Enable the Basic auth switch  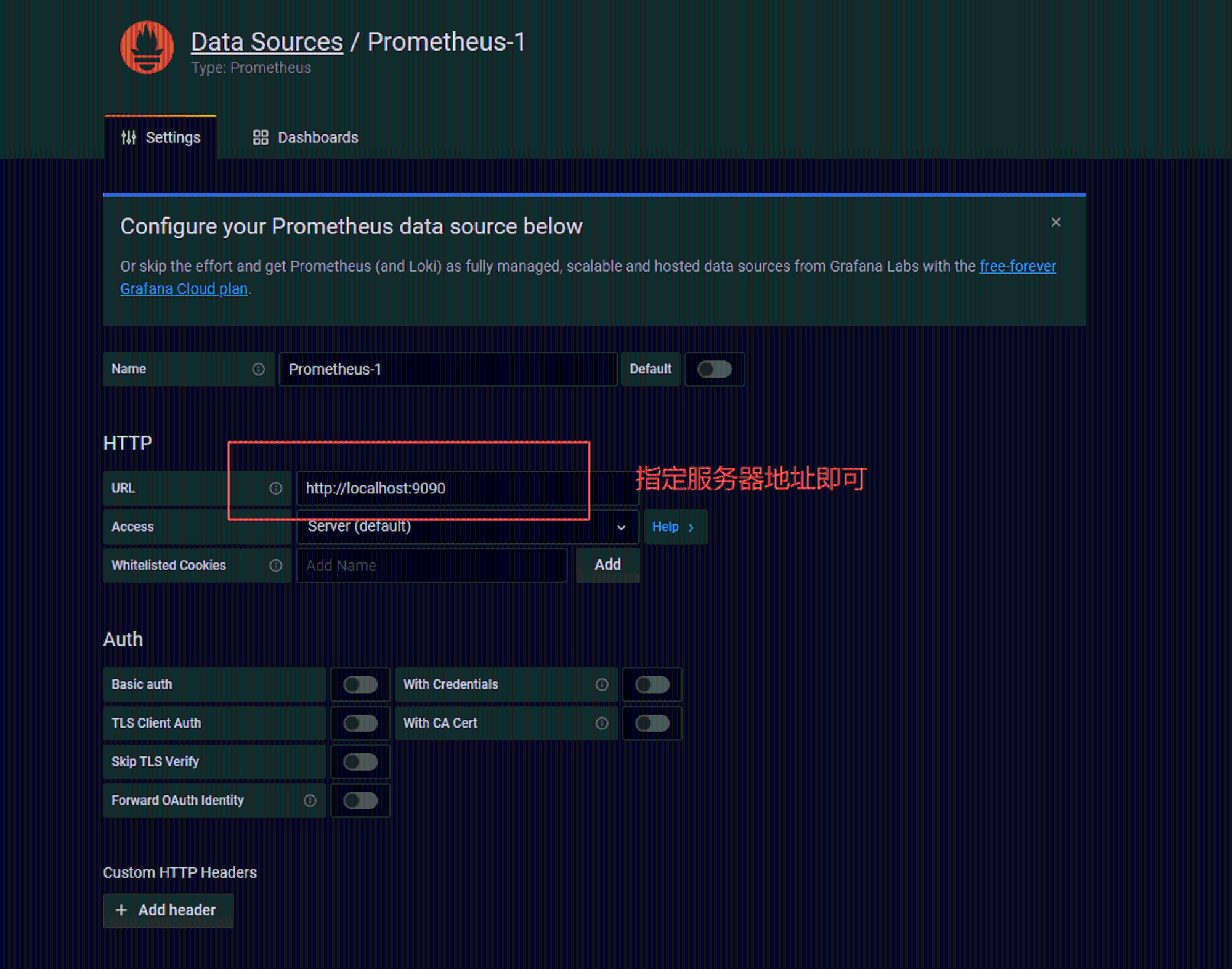coord(360,684)
